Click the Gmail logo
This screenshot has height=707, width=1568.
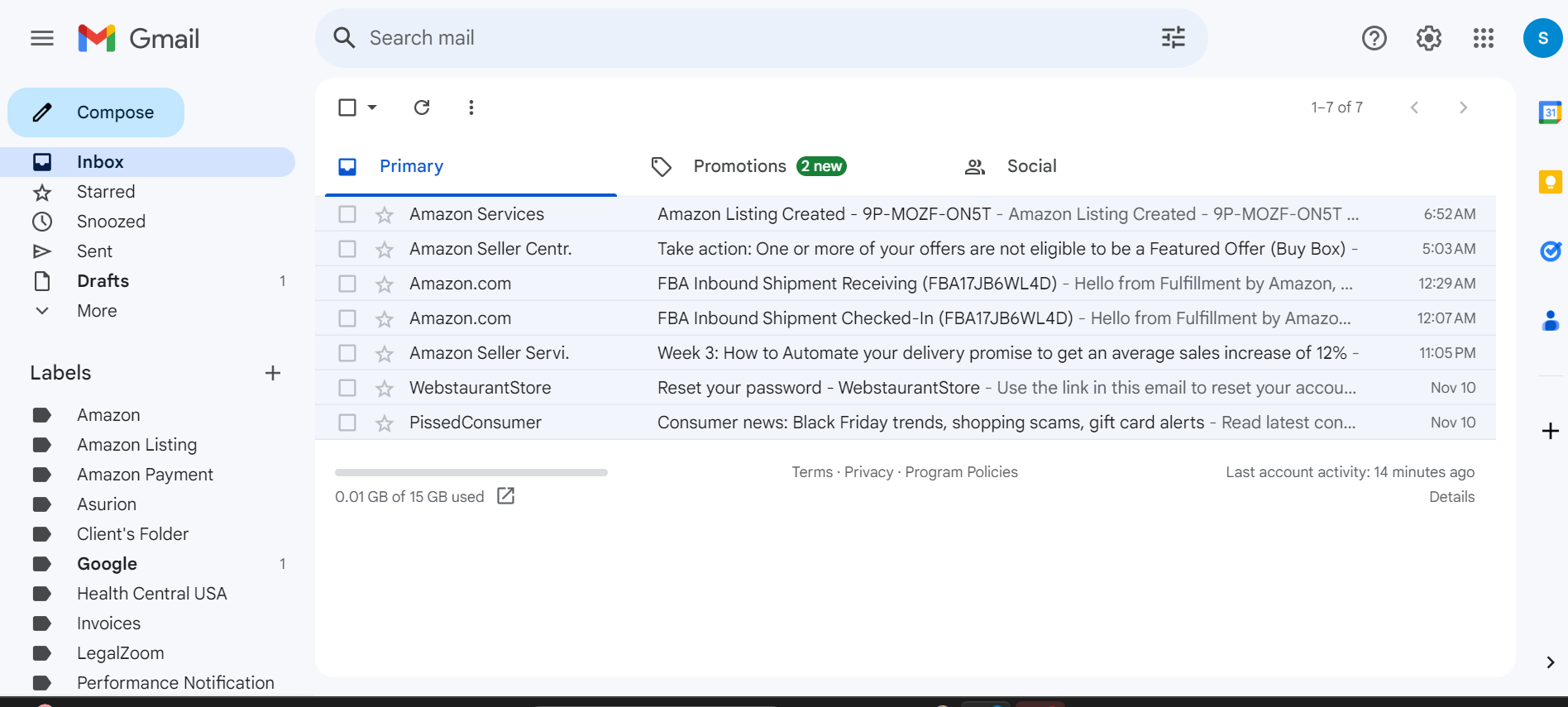point(139,38)
